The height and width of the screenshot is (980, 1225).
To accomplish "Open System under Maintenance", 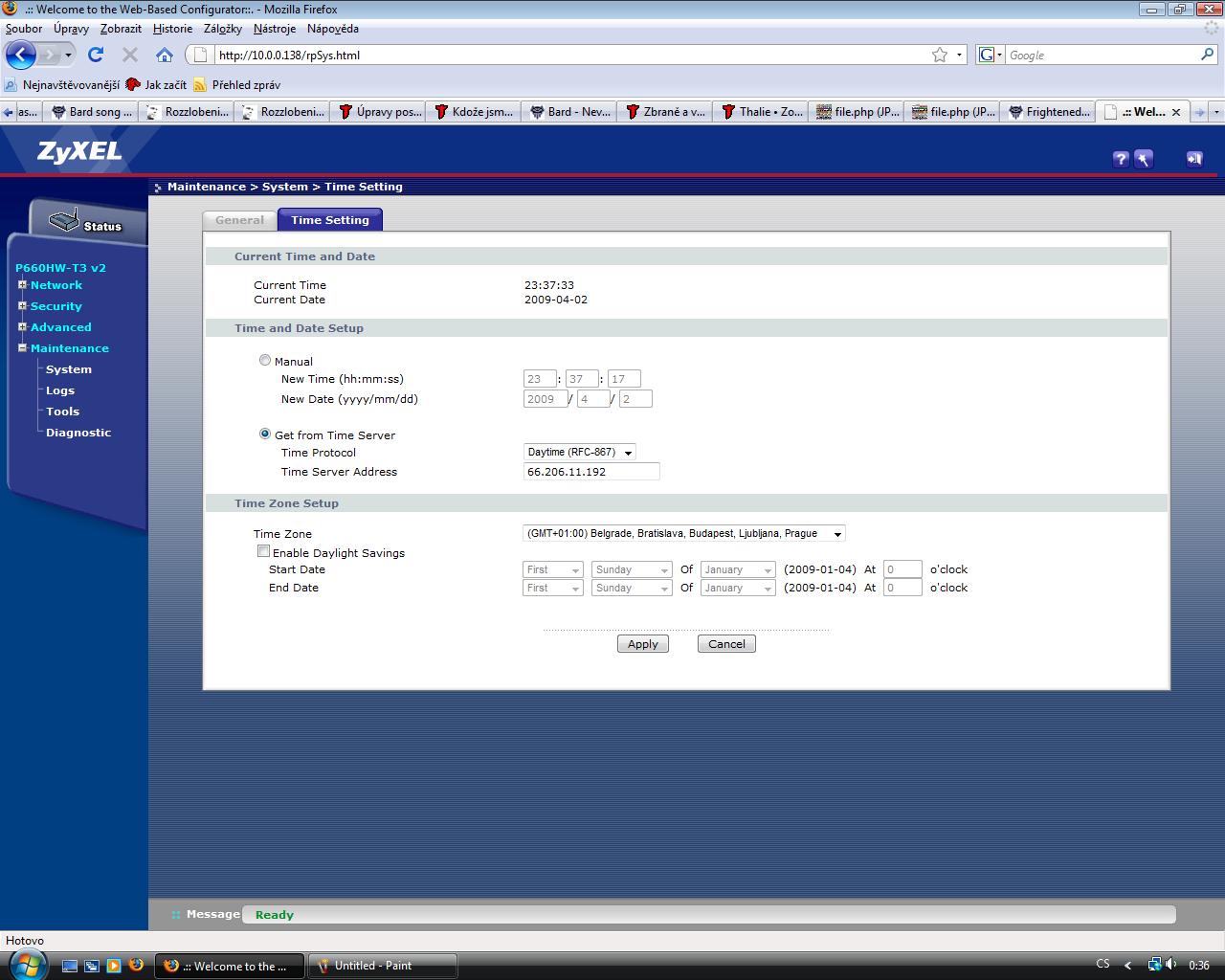I will 69,369.
